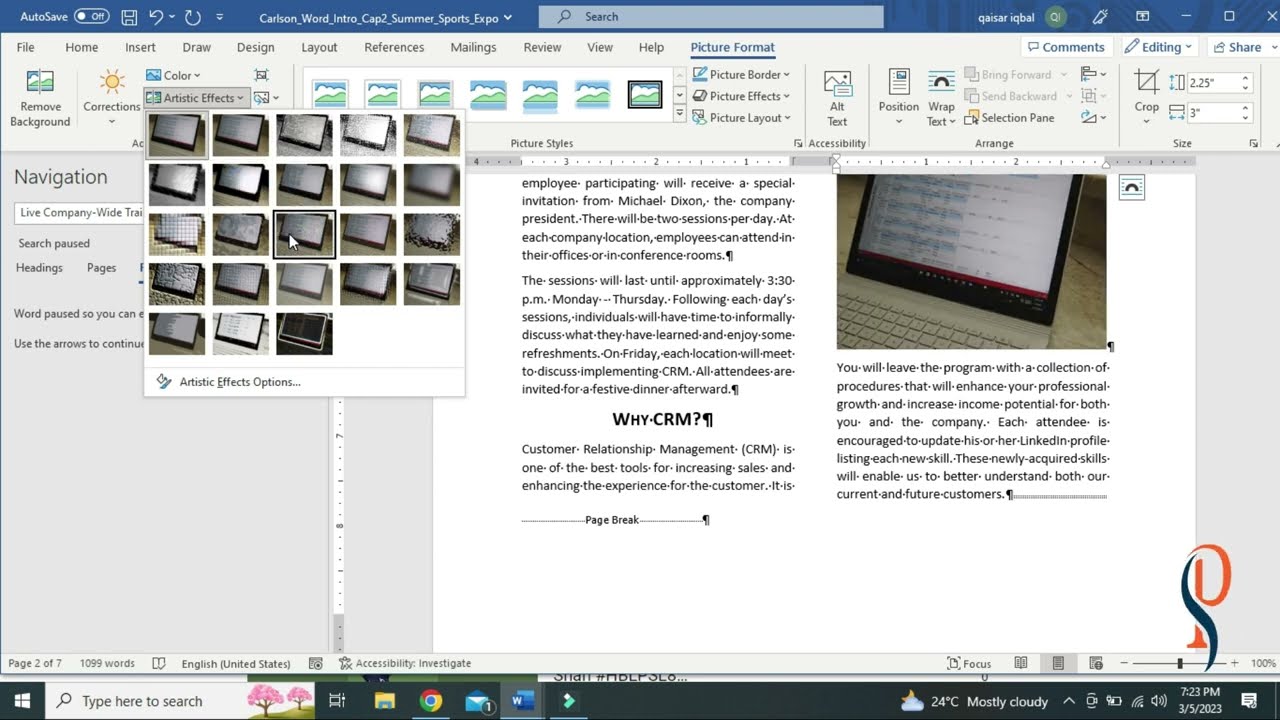The width and height of the screenshot is (1280, 720).
Task: Click the Layout Options icon beside the picture
Action: pyautogui.click(x=1131, y=187)
